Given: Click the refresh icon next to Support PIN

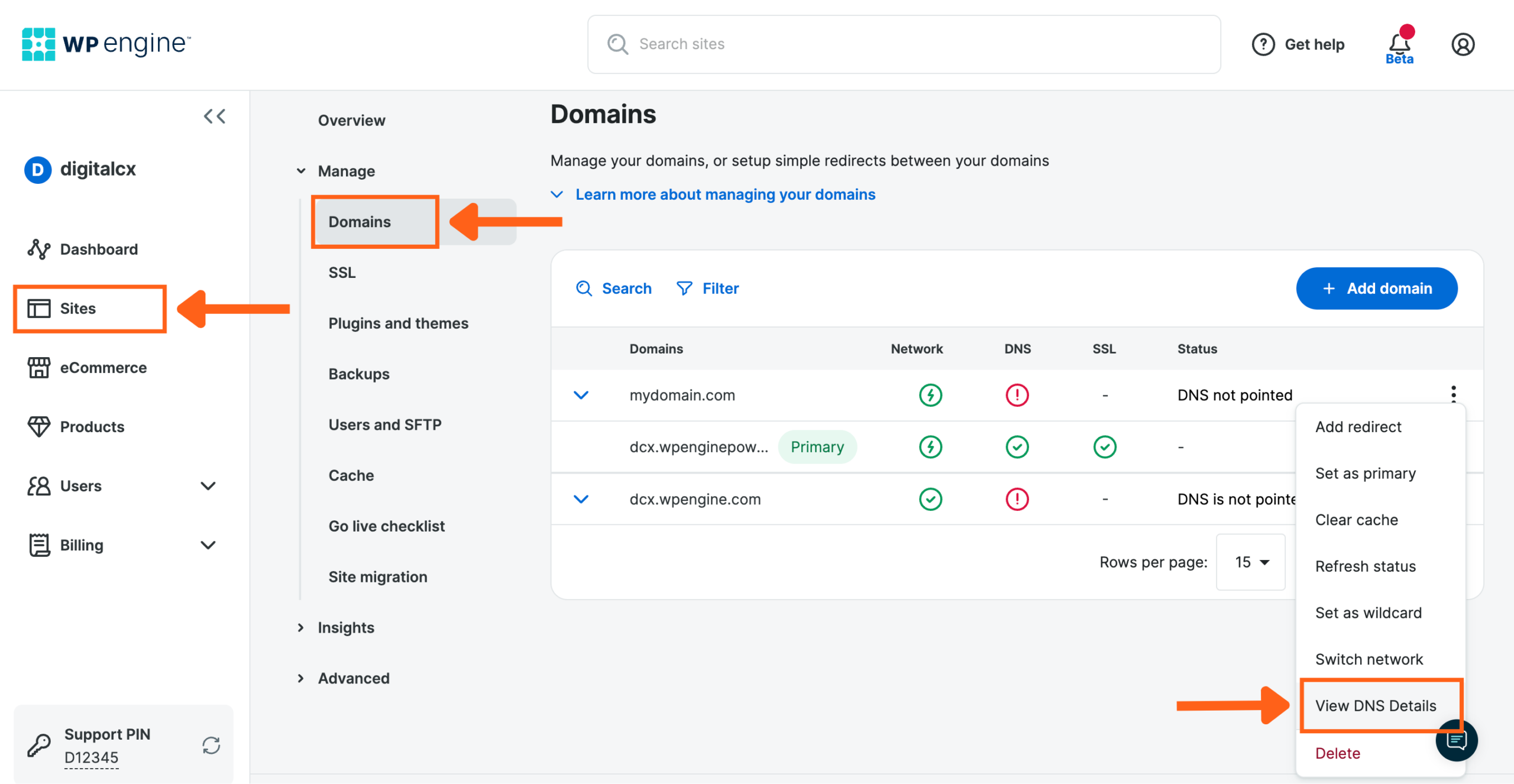Looking at the screenshot, I should [x=211, y=745].
